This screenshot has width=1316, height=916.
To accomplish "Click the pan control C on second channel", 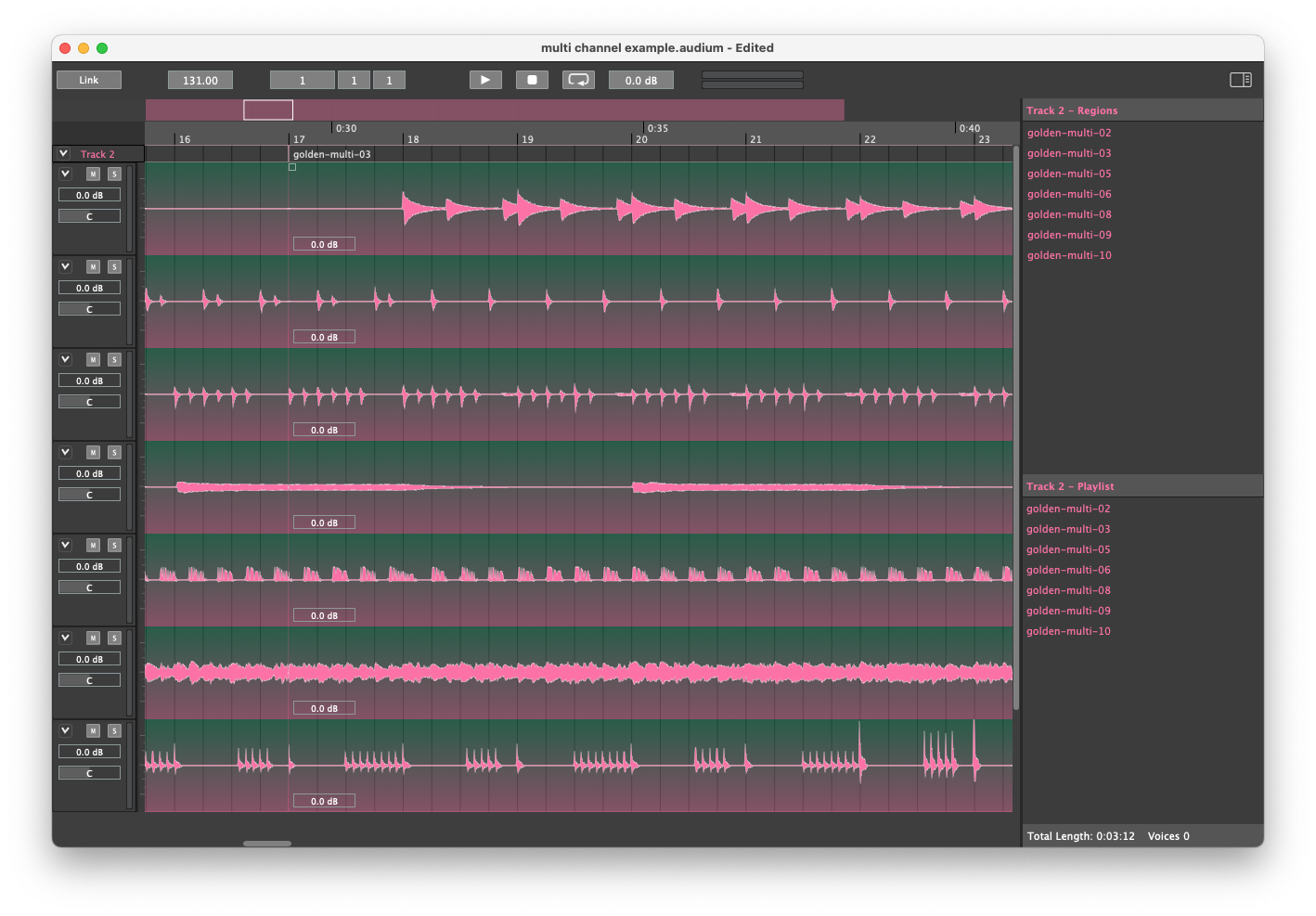I will coord(89,309).
